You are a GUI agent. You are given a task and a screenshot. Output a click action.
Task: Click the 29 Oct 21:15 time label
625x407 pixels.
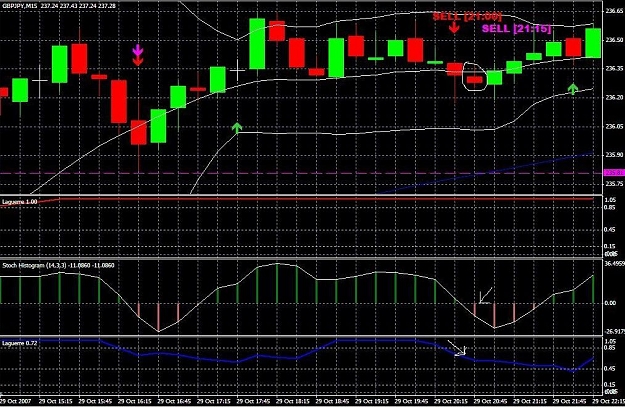(x=530, y=401)
